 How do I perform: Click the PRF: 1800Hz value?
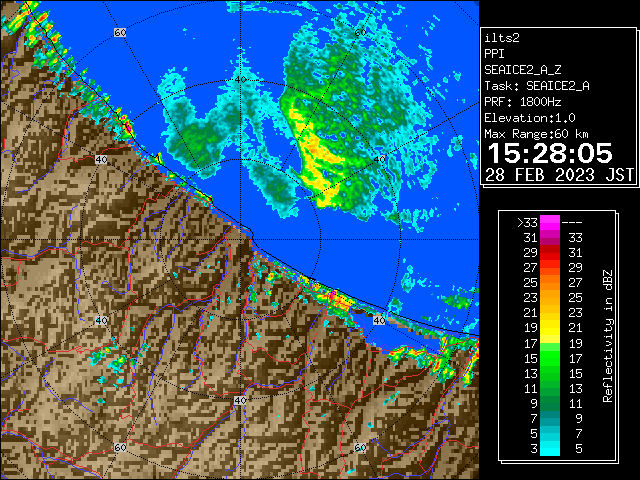pyautogui.click(x=523, y=102)
